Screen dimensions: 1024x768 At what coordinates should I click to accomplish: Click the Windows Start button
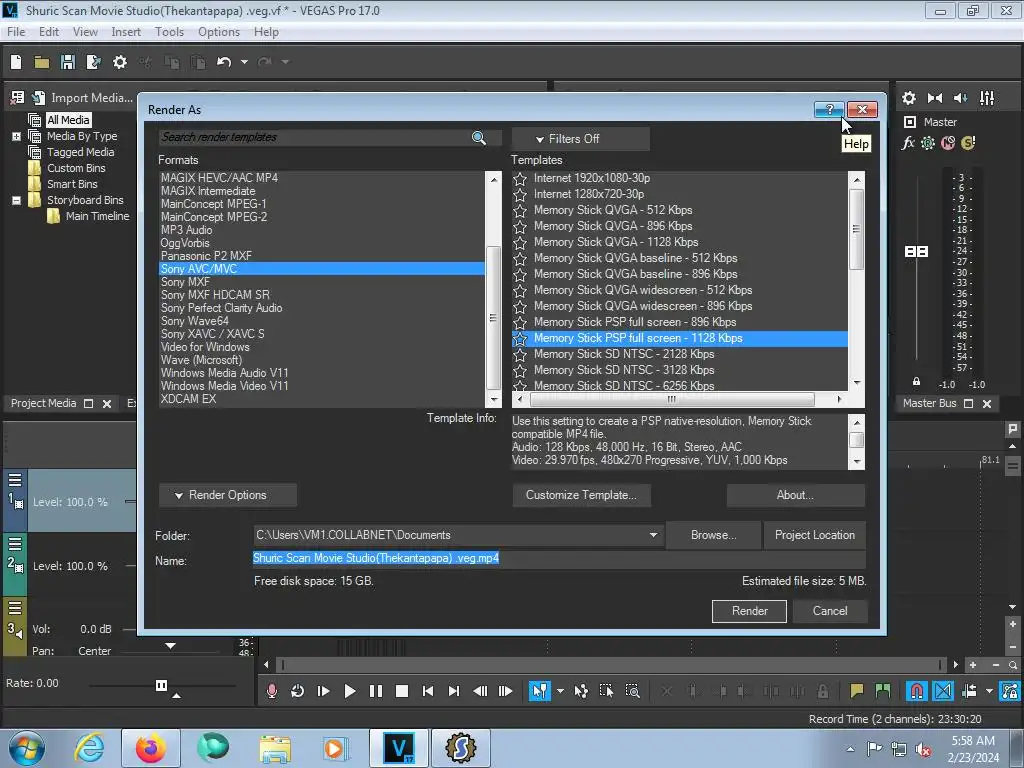pyautogui.click(x=26, y=748)
